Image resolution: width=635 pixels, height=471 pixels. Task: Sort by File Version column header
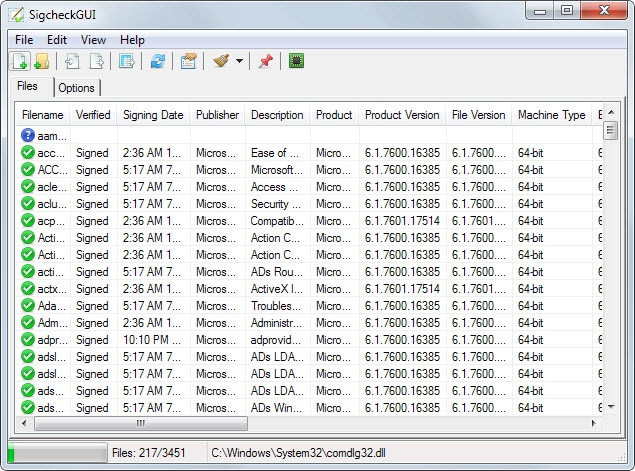pyautogui.click(x=479, y=115)
